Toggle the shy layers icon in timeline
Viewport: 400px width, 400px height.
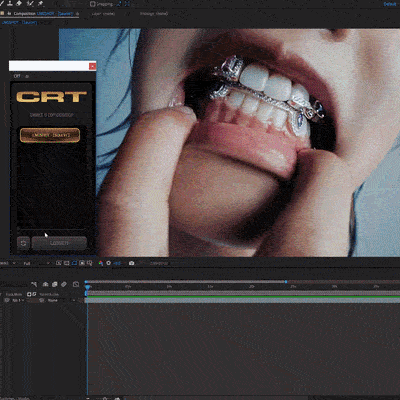coord(45,284)
